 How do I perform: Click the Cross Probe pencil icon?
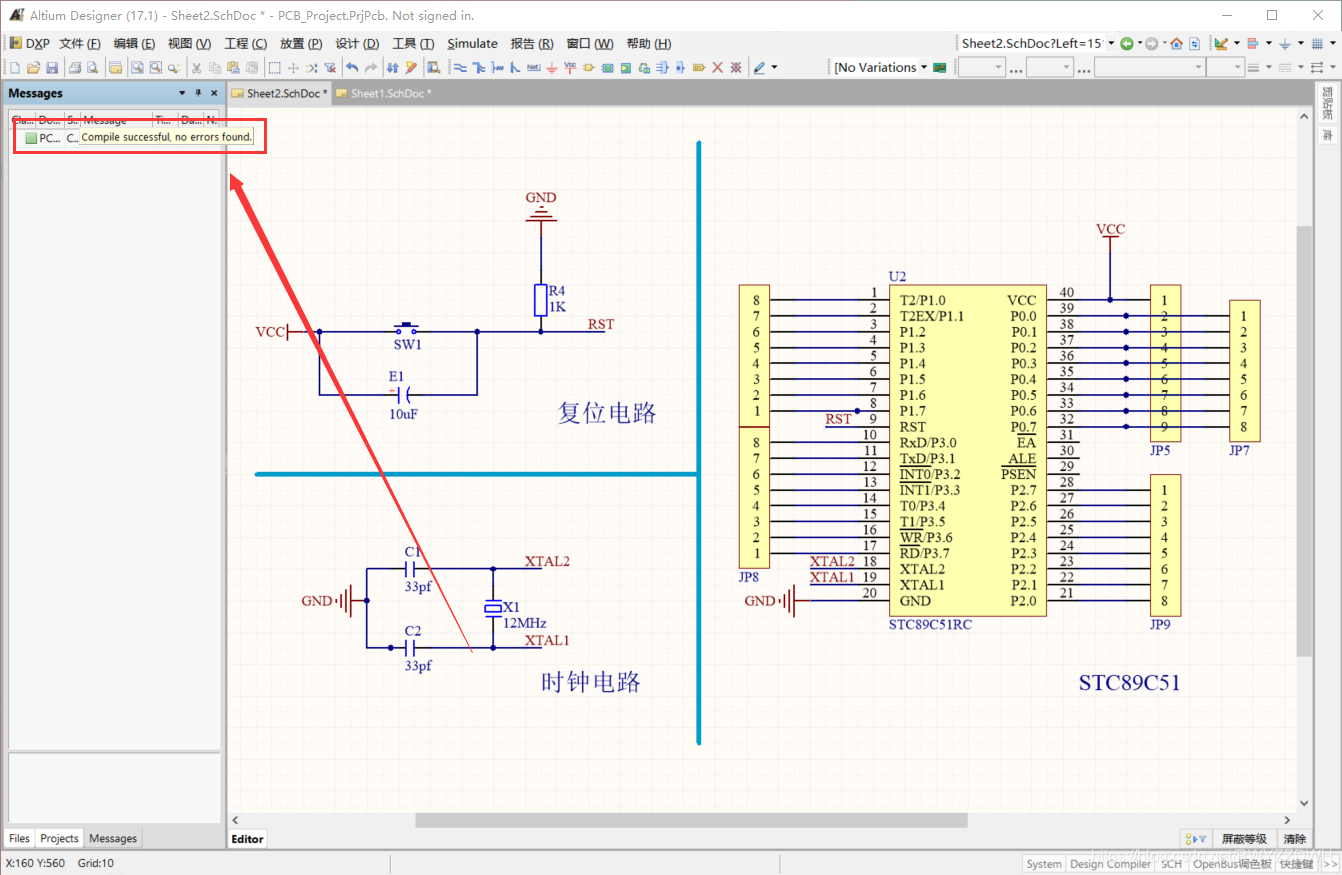(411, 68)
